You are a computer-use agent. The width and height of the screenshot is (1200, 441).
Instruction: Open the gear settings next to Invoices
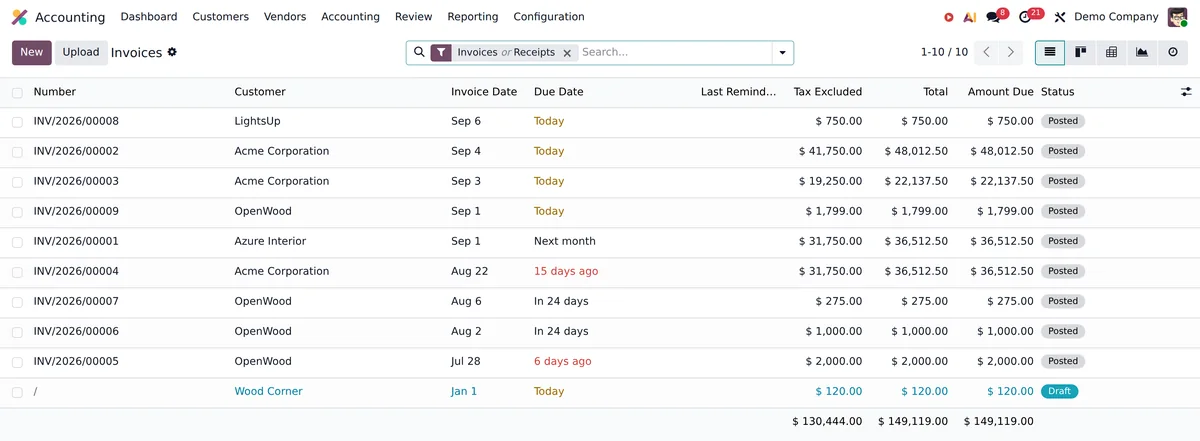(172, 52)
